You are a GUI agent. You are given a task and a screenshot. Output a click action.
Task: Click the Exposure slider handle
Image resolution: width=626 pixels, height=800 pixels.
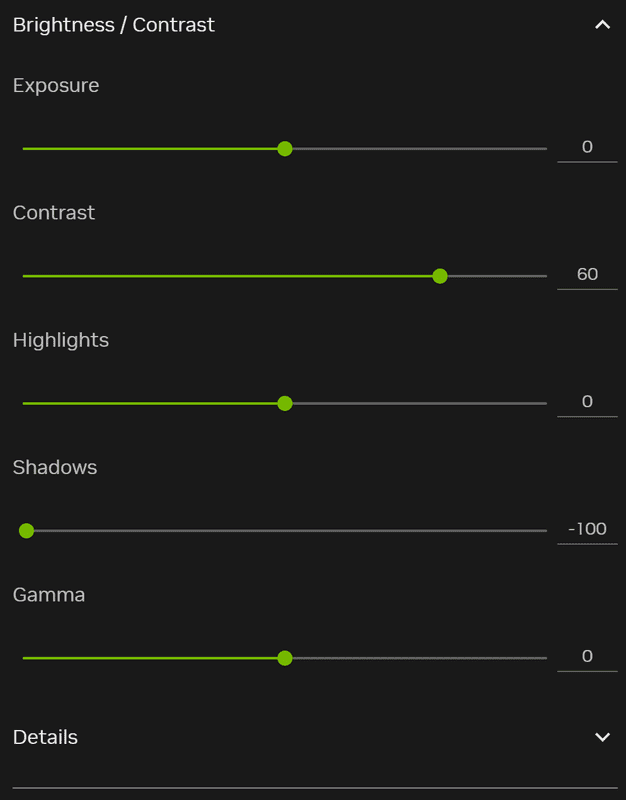point(285,149)
